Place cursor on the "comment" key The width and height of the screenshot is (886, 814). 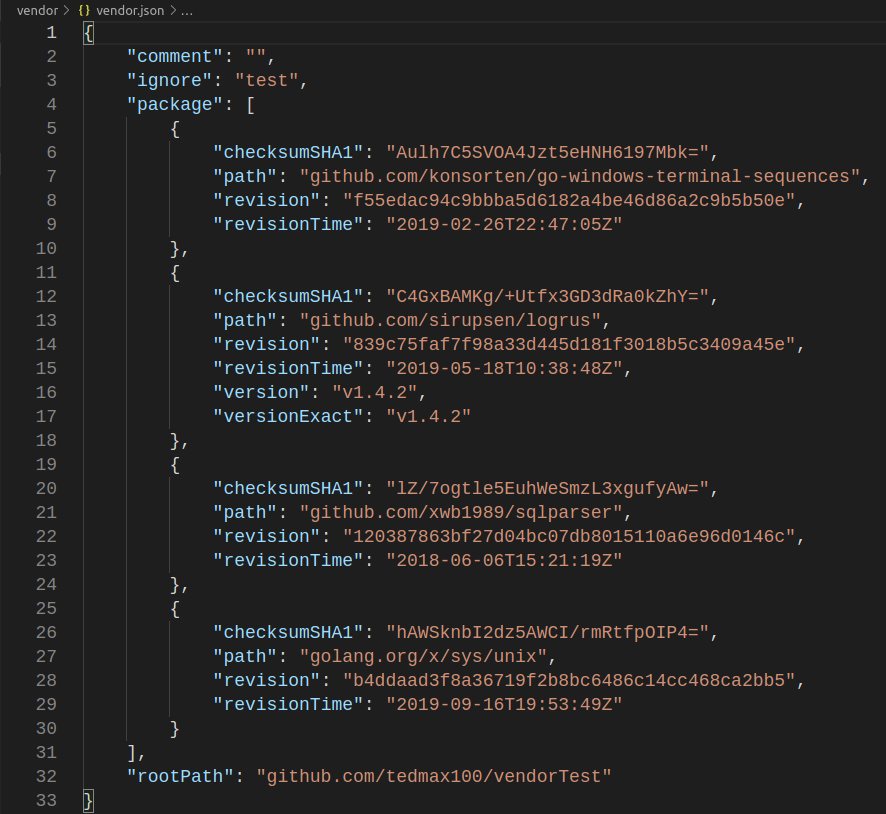pos(174,56)
